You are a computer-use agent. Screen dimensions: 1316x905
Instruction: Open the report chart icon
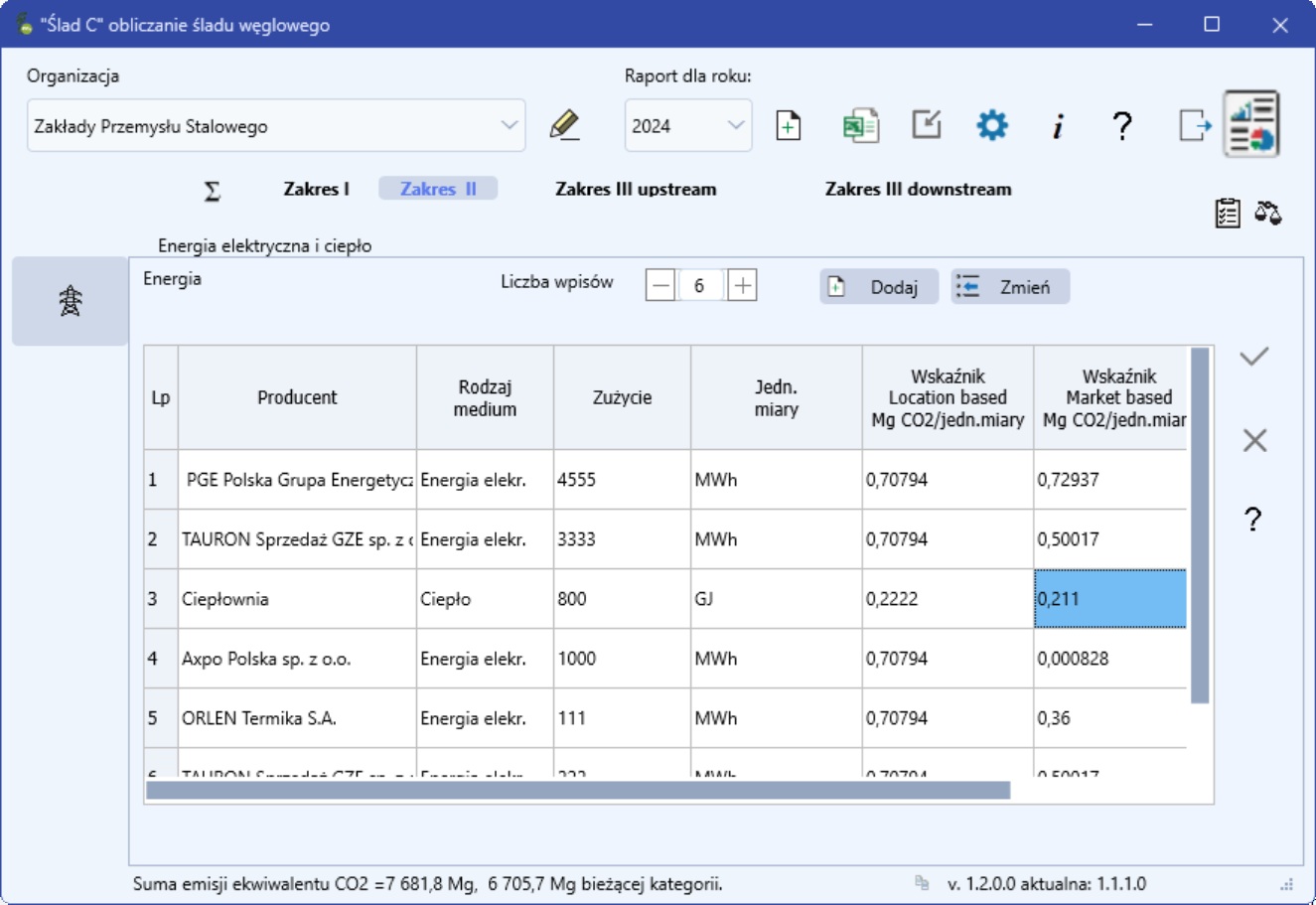coord(1250,125)
